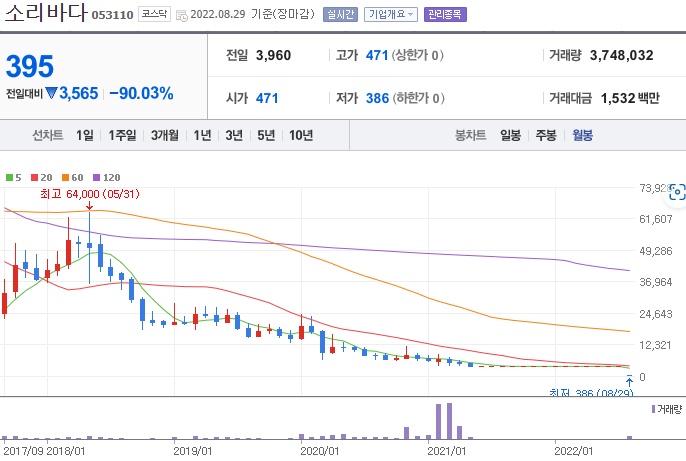
Task: Click the red 20-period moving average marker
Action: [x=35, y=178]
